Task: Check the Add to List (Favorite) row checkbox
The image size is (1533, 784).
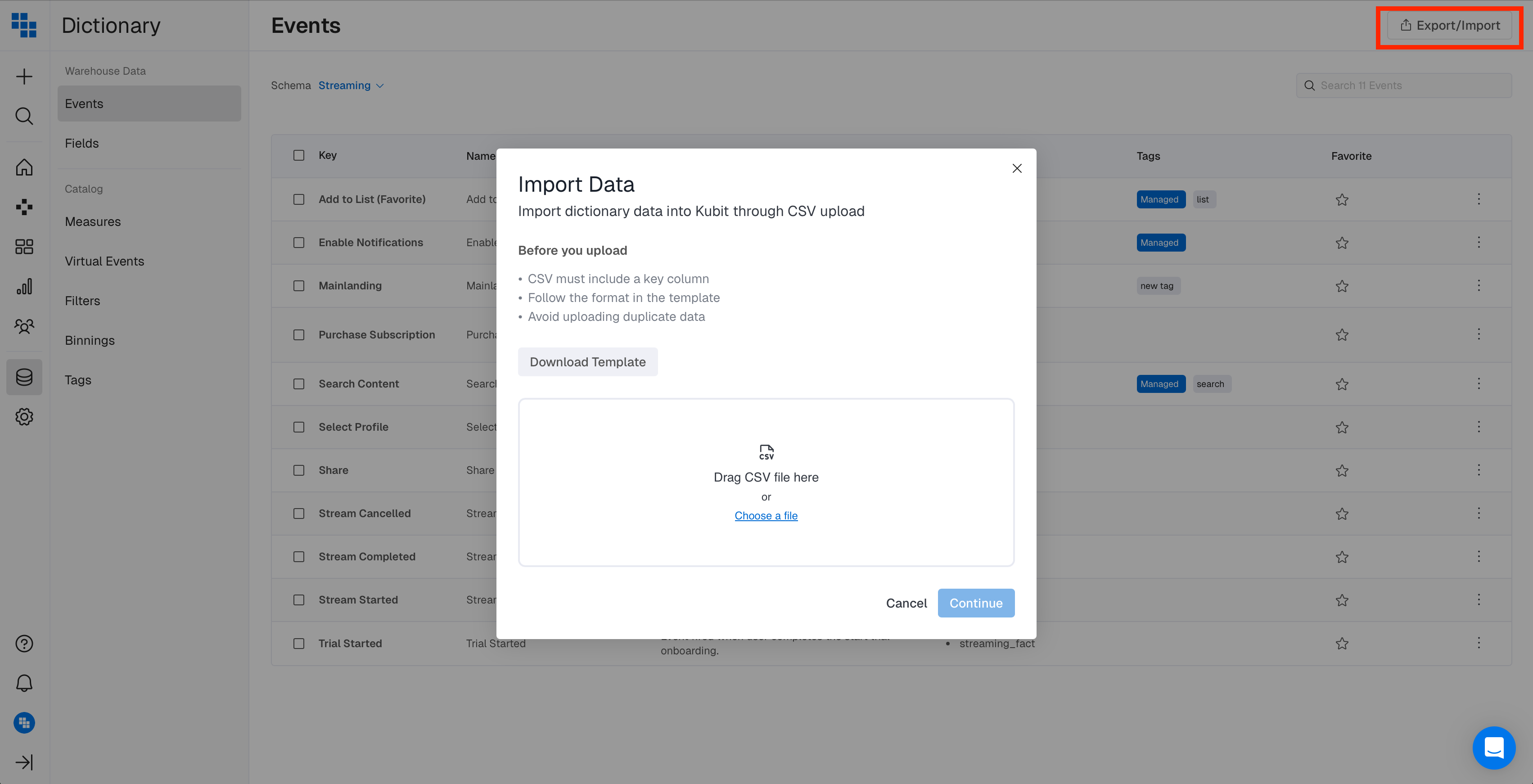Action: click(x=299, y=199)
